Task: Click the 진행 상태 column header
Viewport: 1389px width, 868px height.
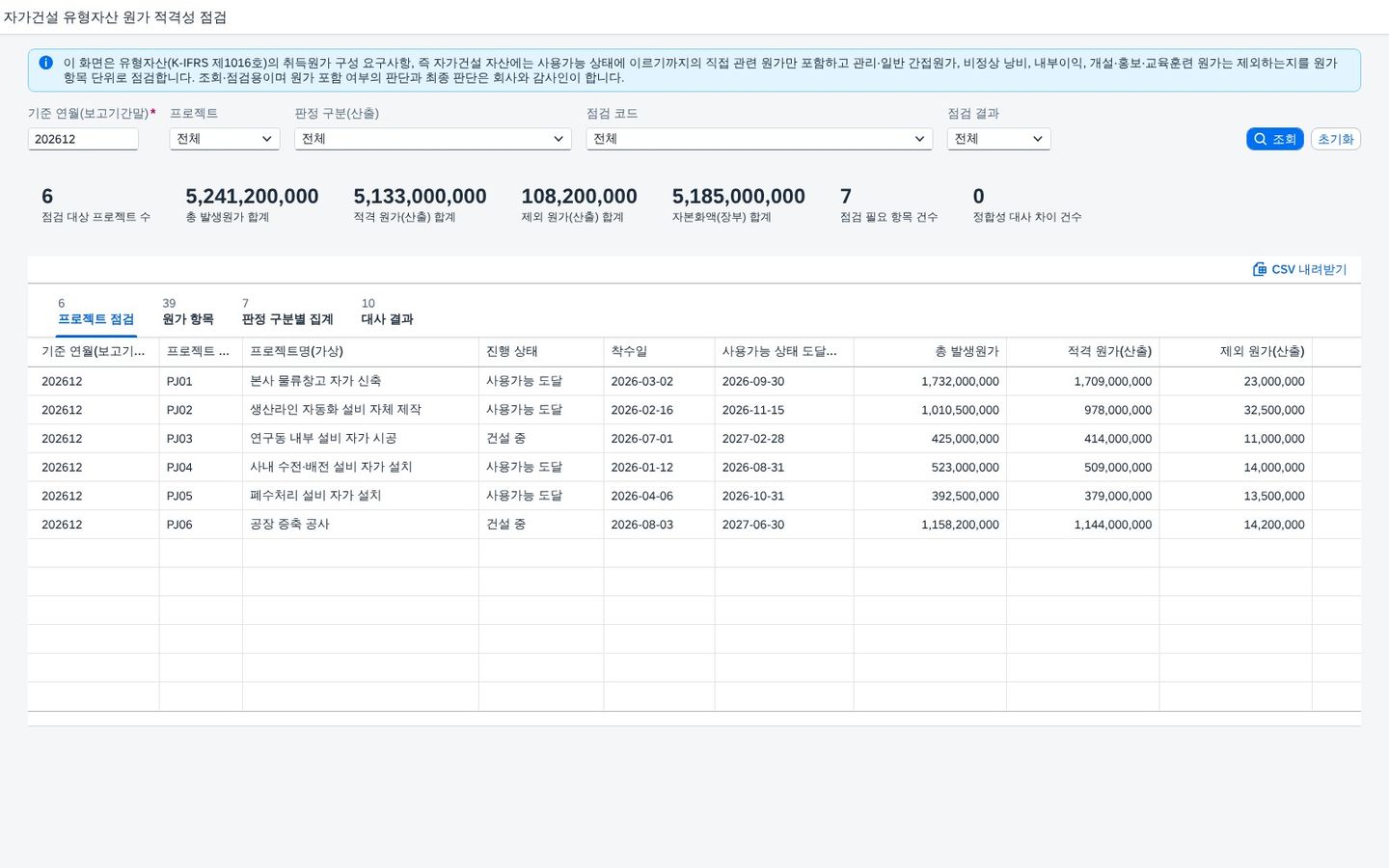Action: click(x=541, y=352)
